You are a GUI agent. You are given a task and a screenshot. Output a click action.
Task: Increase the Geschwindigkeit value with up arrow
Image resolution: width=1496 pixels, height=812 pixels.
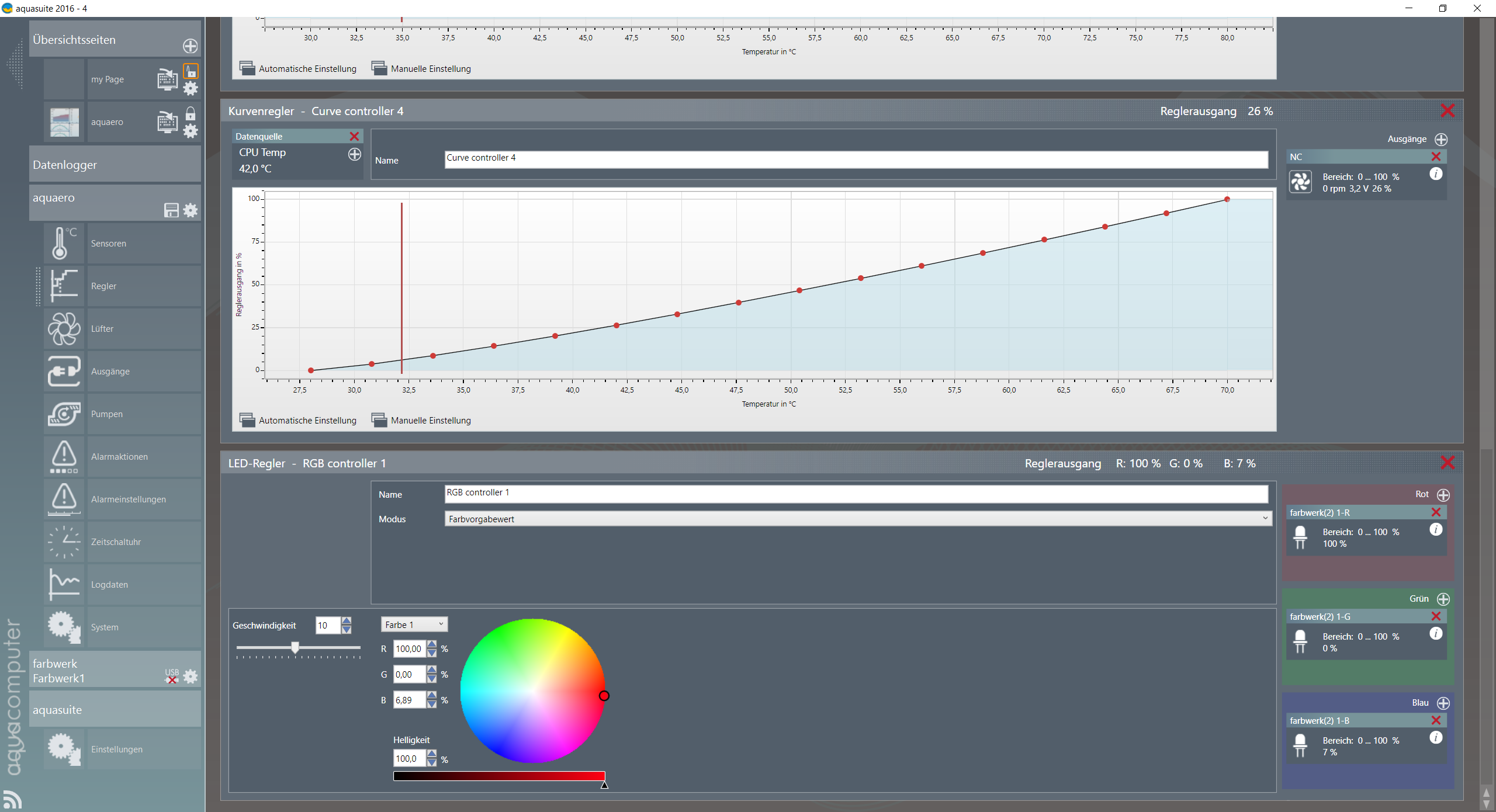347,621
